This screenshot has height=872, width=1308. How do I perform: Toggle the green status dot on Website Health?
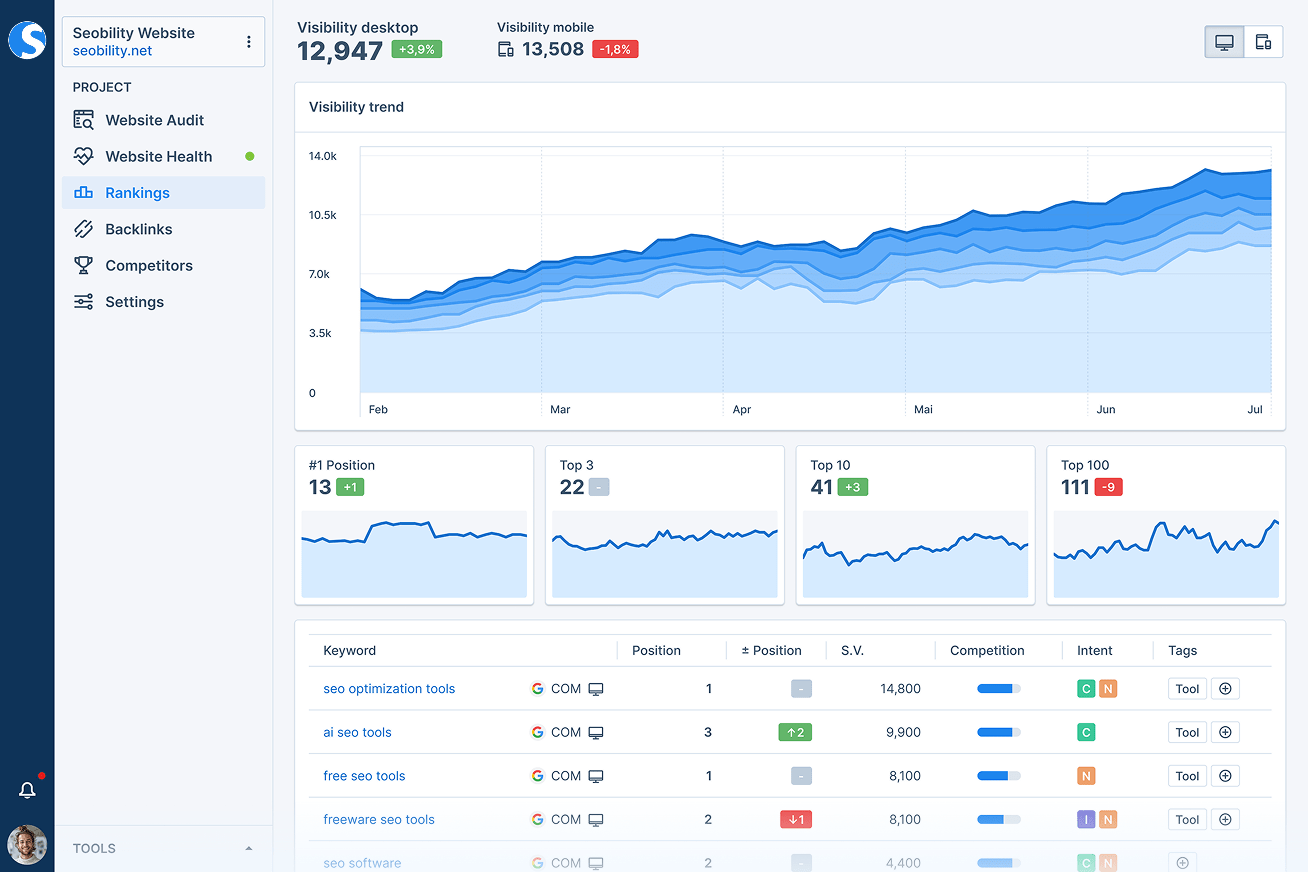249,156
